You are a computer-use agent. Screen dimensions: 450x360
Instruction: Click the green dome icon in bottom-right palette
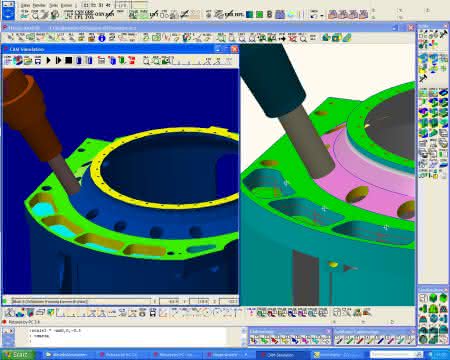(x=433, y=309)
